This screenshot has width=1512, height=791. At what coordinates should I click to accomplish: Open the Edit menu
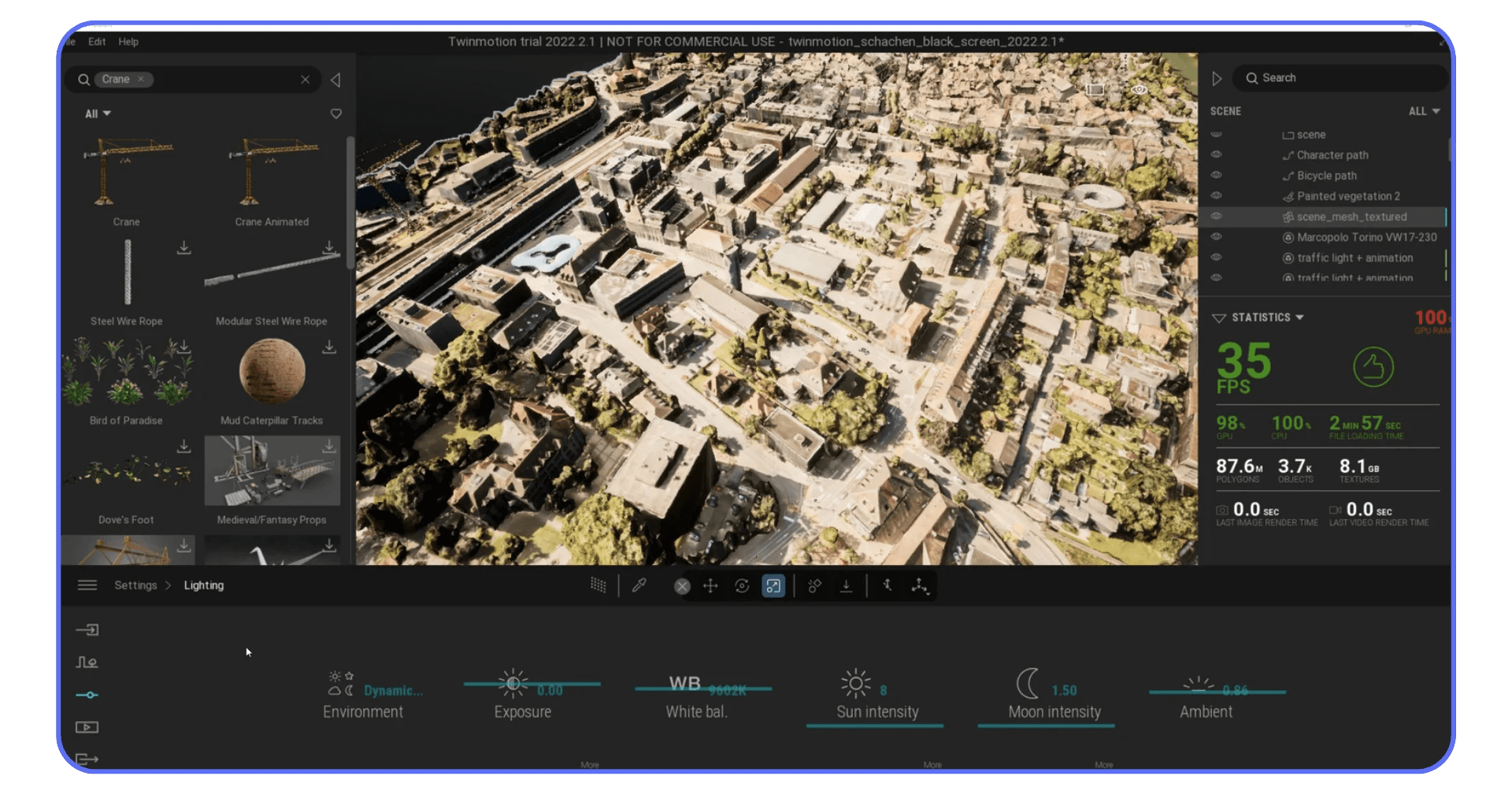(97, 42)
